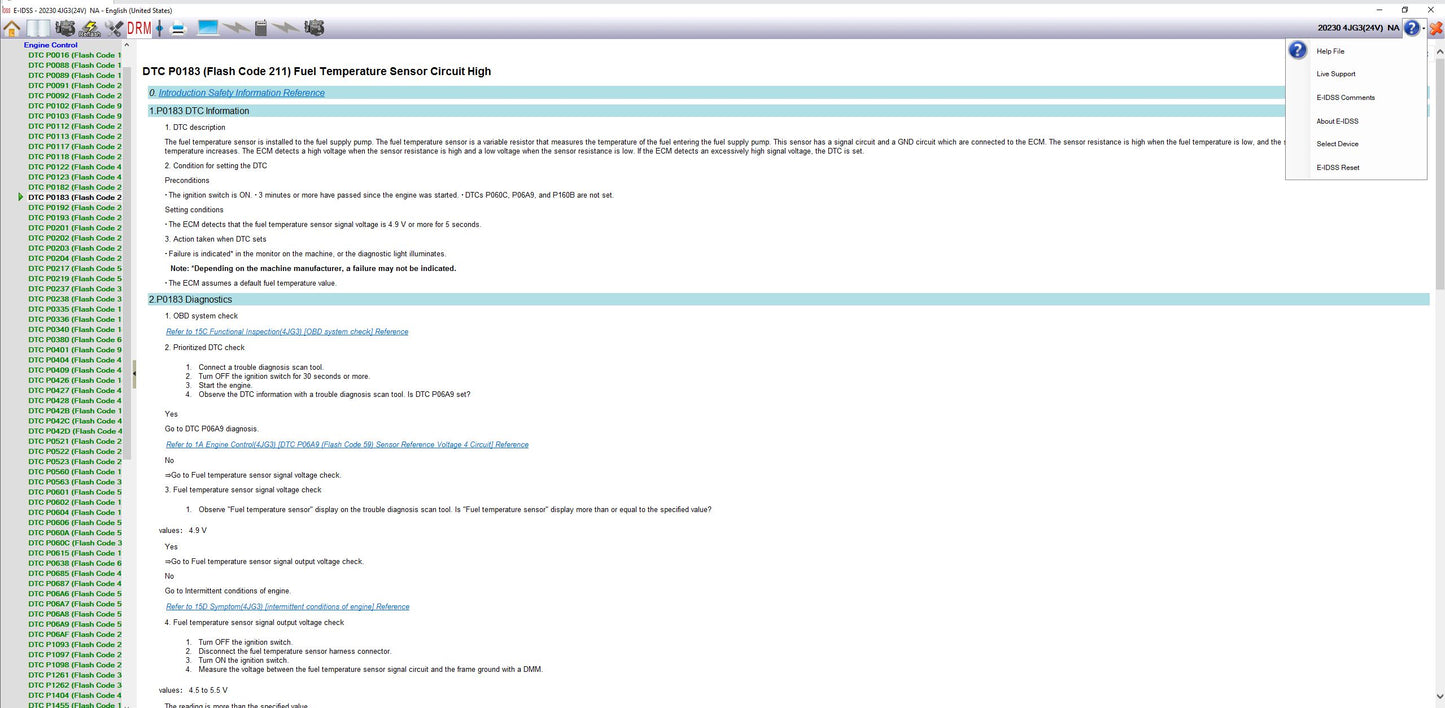Open the OBD system check reference link
Viewport: 1445px width, 708px height.
[287, 332]
